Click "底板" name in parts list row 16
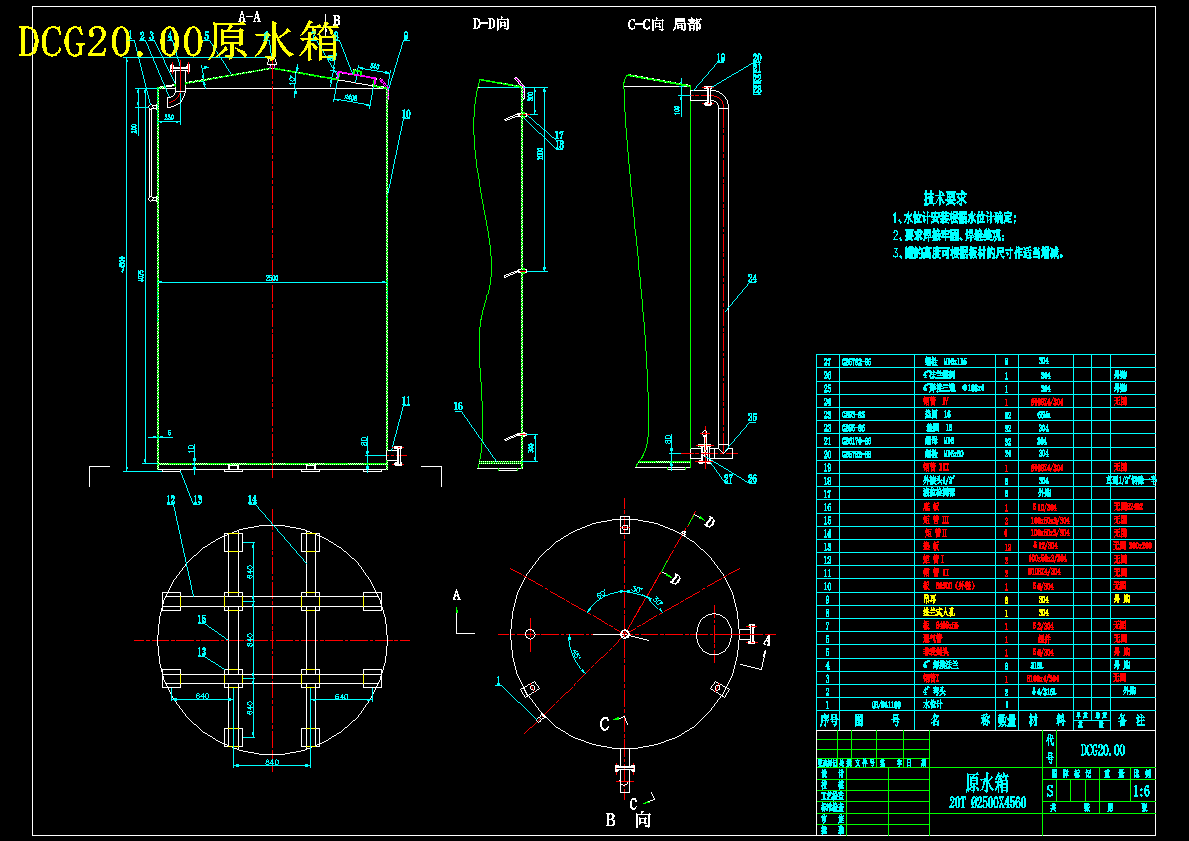 [x=929, y=506]
